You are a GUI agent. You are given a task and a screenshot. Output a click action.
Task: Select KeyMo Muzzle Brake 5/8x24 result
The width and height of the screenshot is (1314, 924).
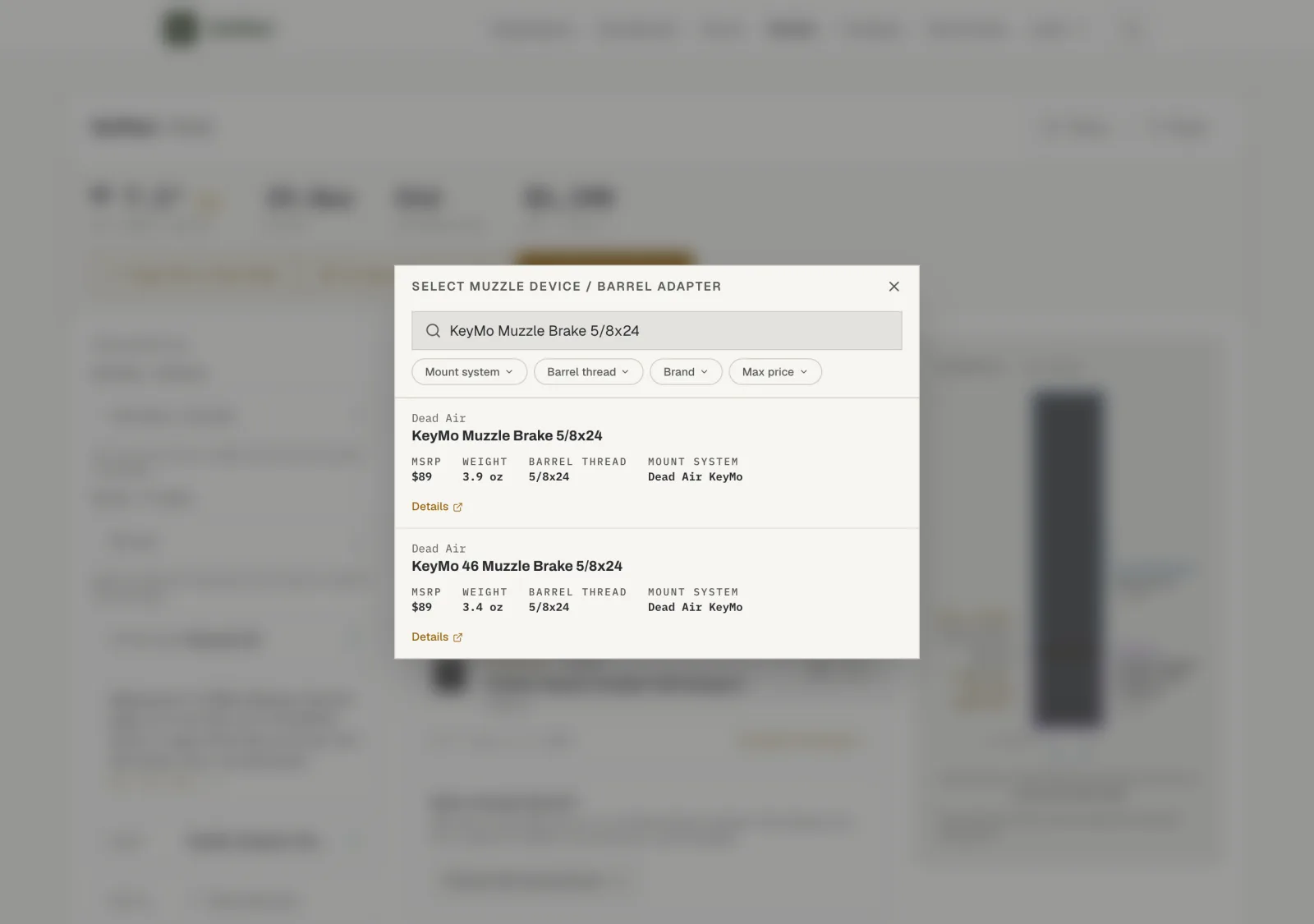click(x=657, y=463)
